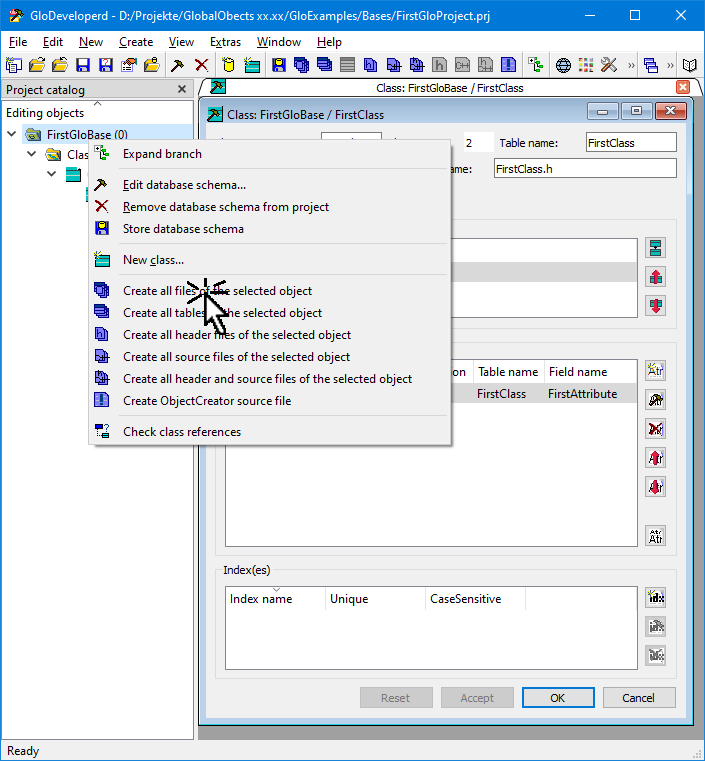This screenshot has height=761, width=705.
Task: Click the tools wrench icon in toolbar
Action: point(608,66)
